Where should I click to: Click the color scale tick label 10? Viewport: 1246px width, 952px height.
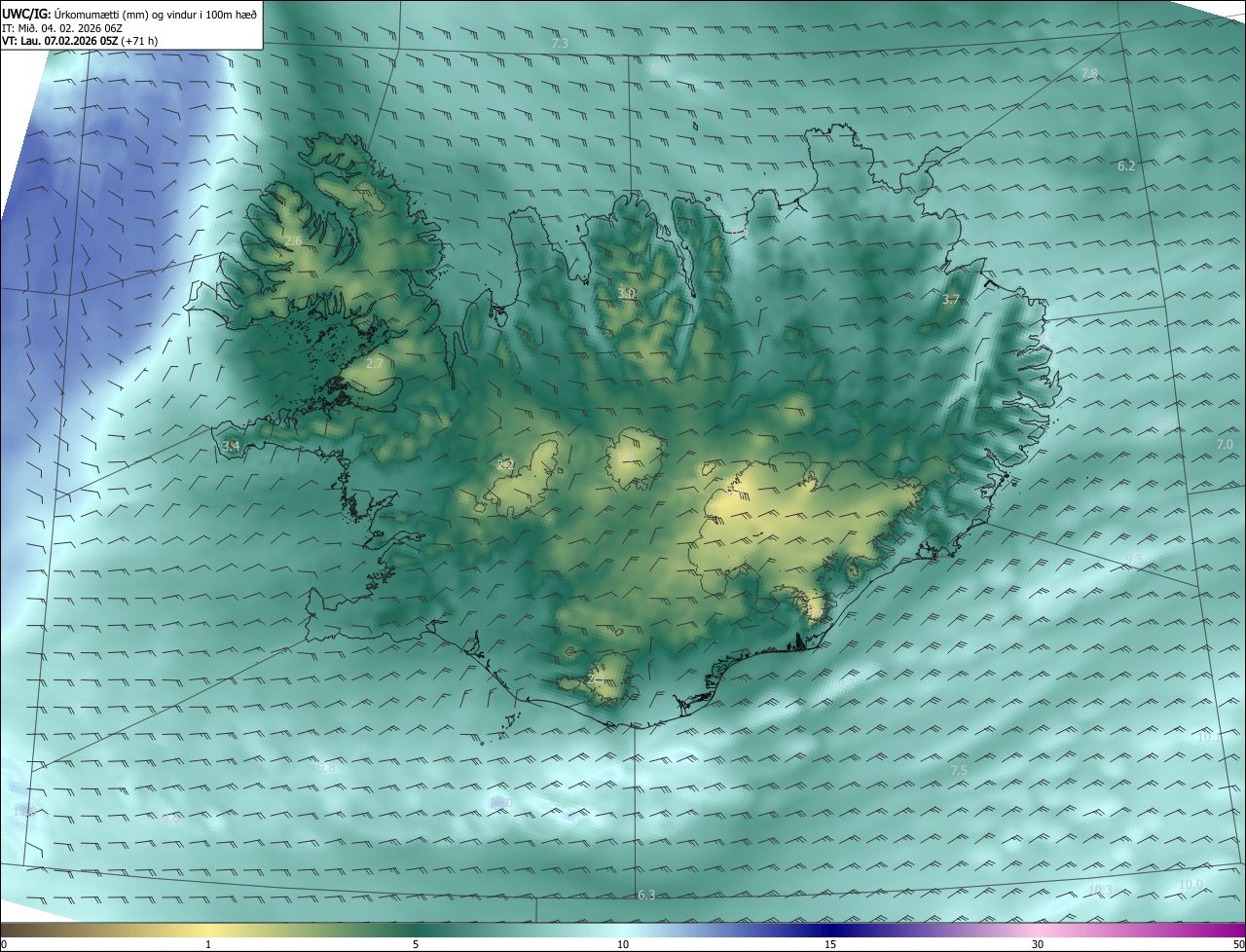click(623, 944)
